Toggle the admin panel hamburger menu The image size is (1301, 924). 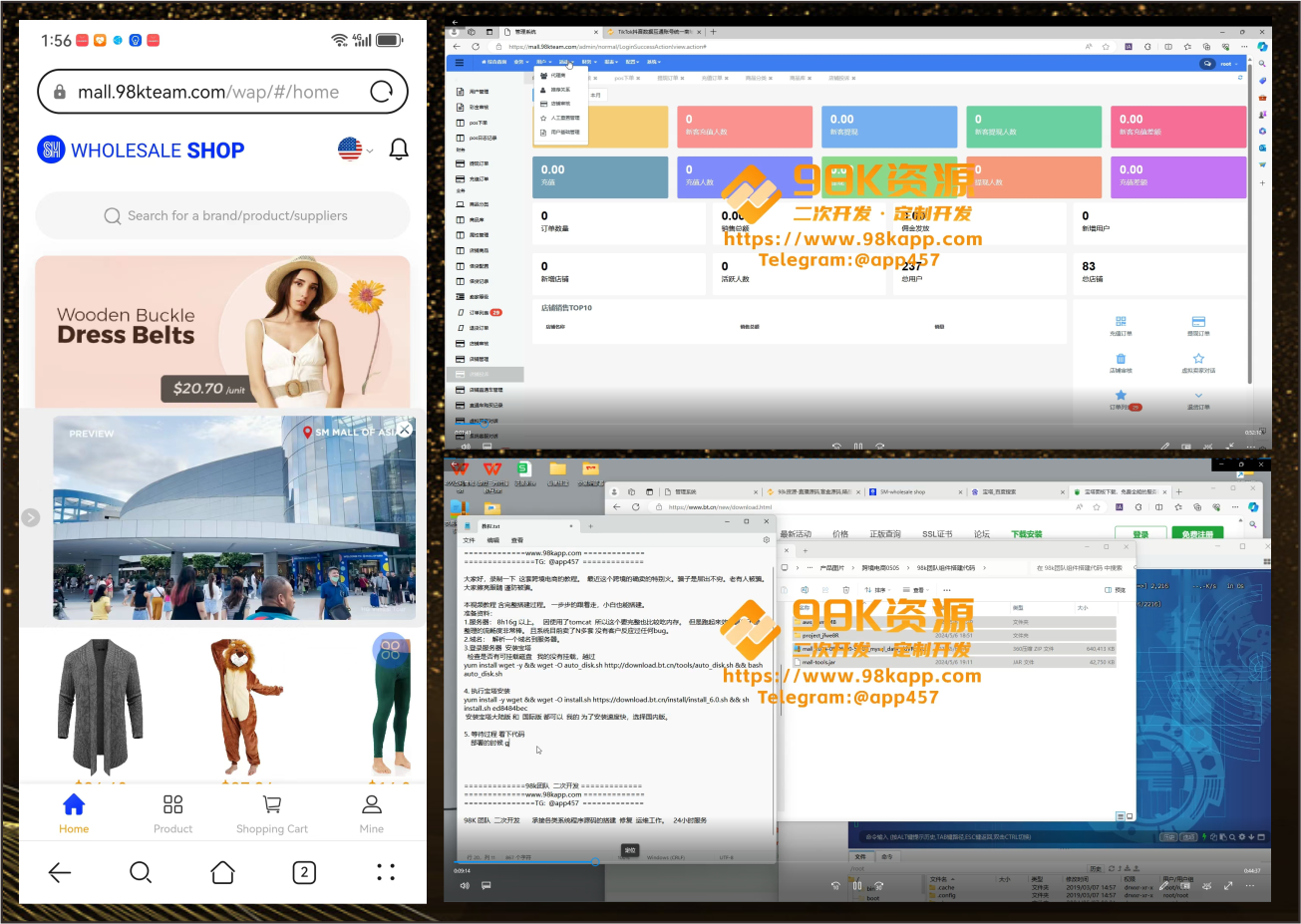coord(460,62)
